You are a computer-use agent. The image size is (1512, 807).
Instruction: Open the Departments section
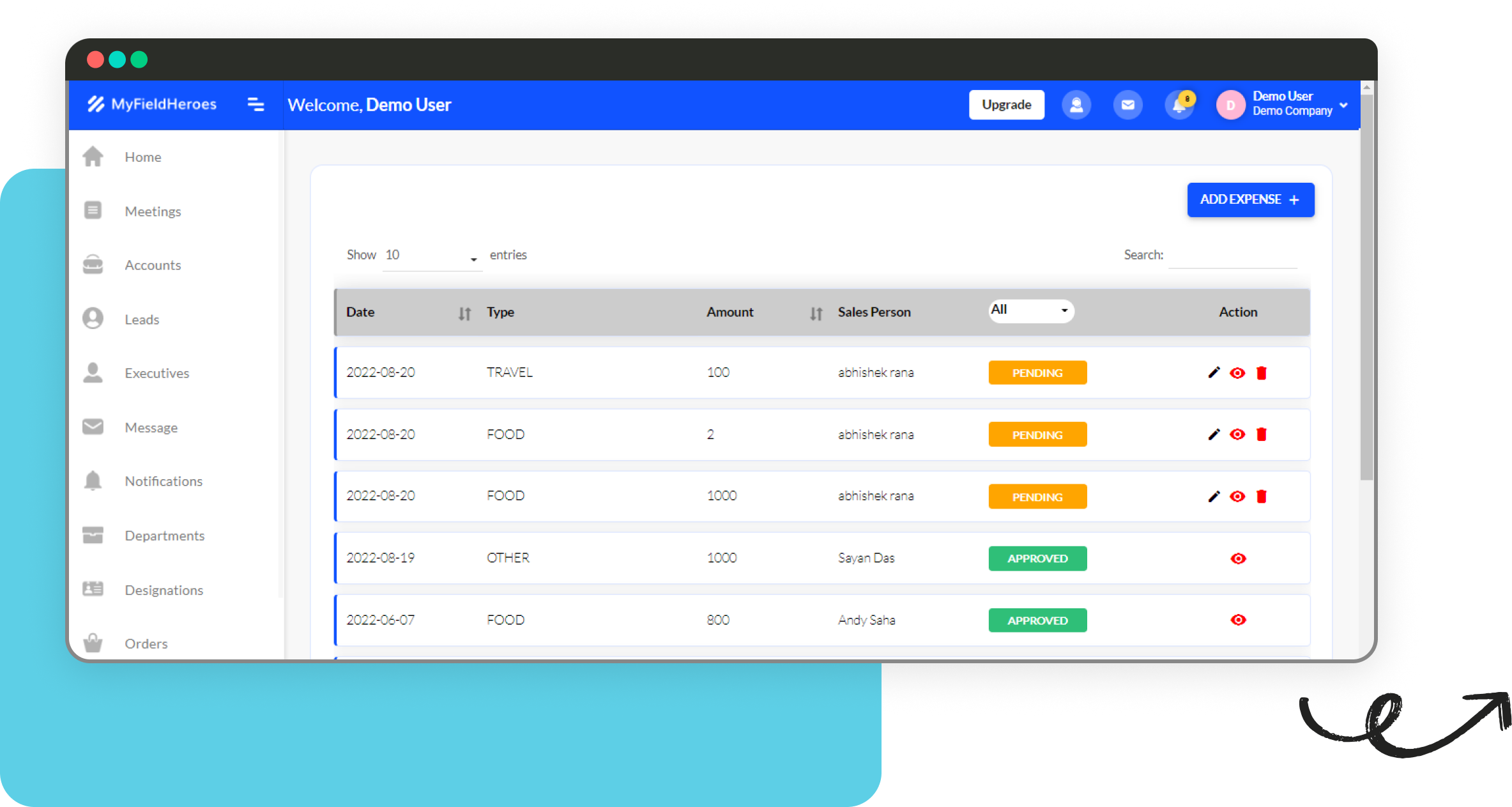pyautogui.click(x=164, y=535)
